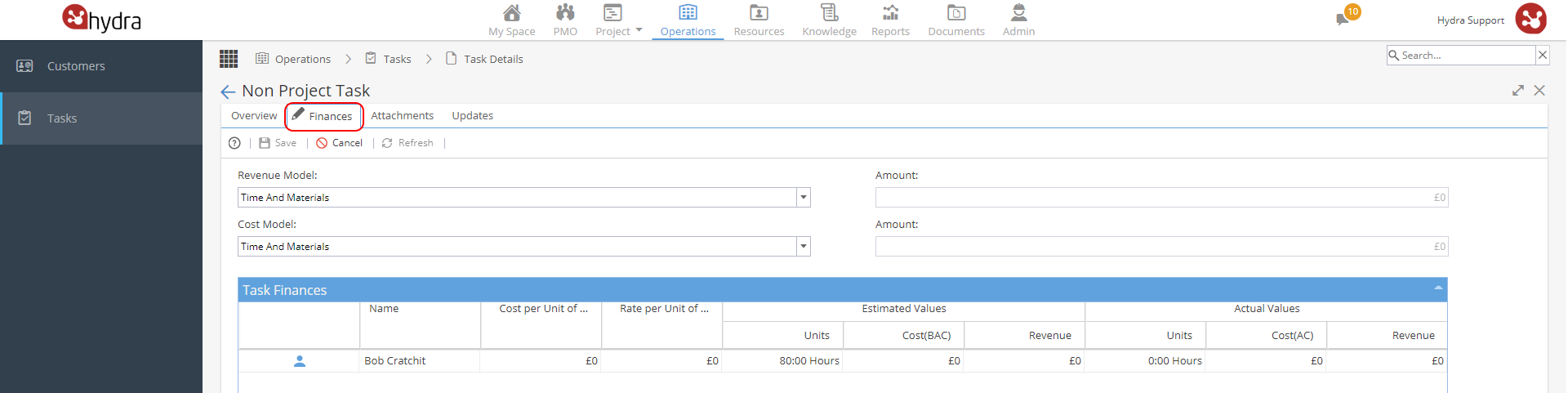Switch to the Updates tab
This screenshot has height=393, width=1568.
coord(472,116)
